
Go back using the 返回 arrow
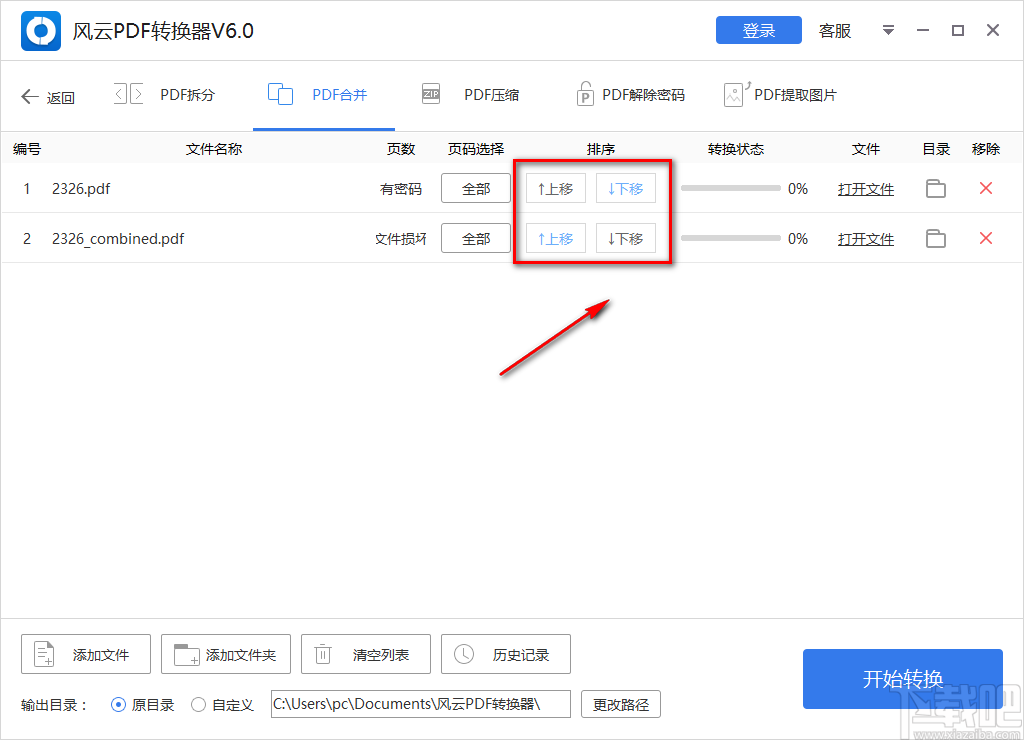[47, 97]
